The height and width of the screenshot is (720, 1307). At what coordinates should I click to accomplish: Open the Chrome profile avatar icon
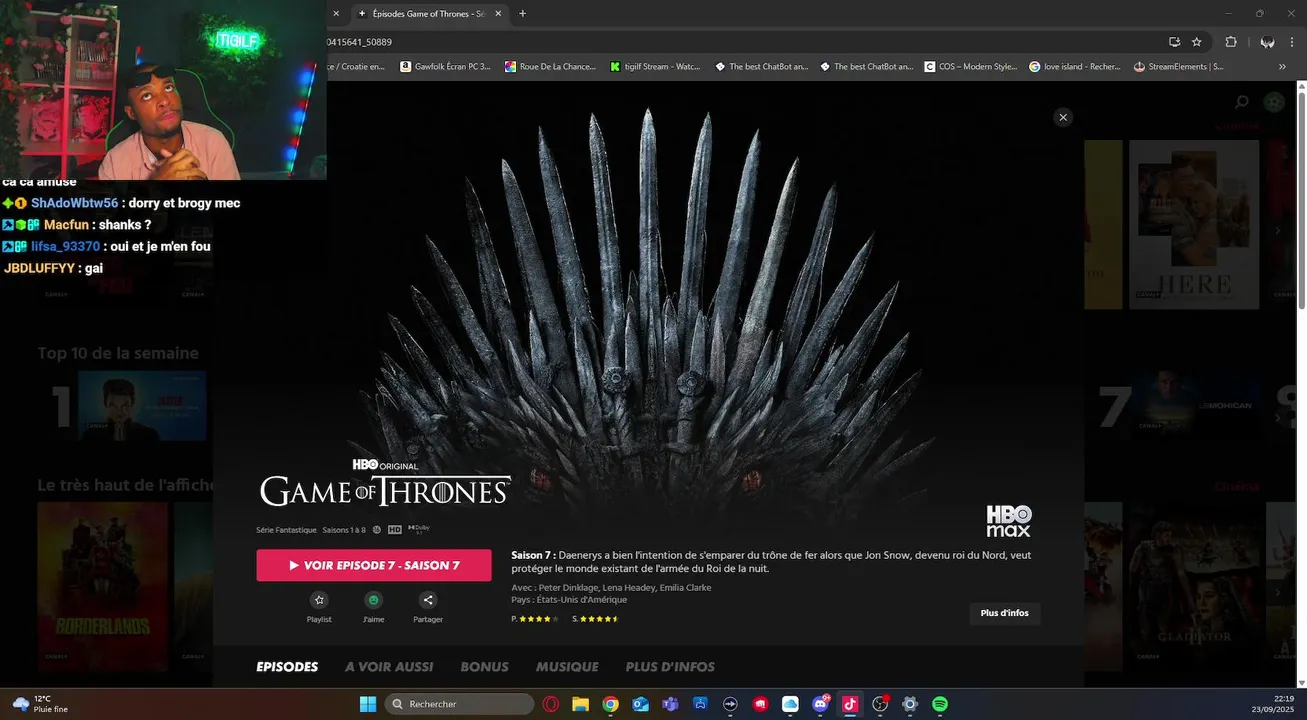[1266, 42]
